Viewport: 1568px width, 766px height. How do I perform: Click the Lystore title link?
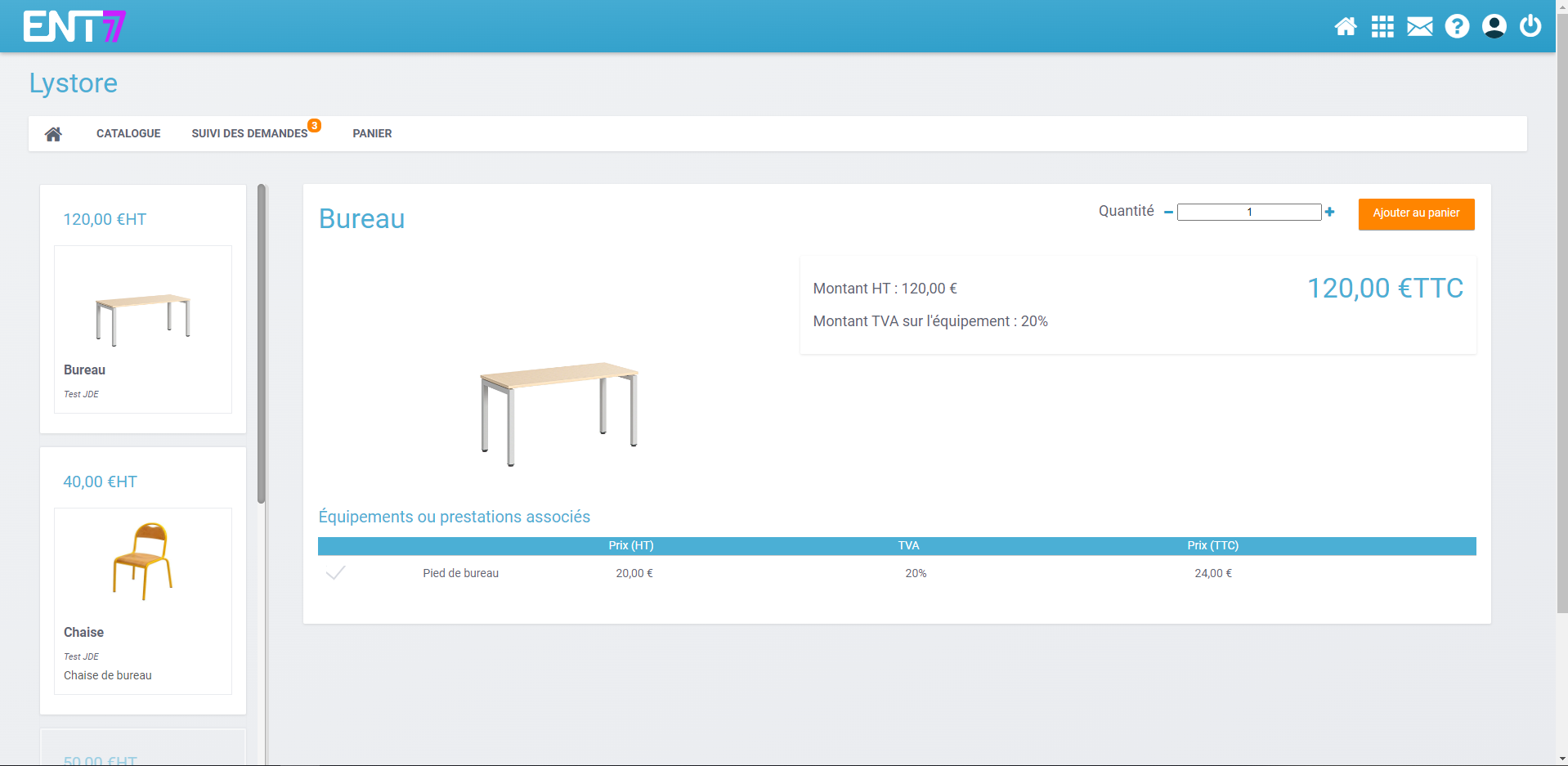tap(74, 83)
